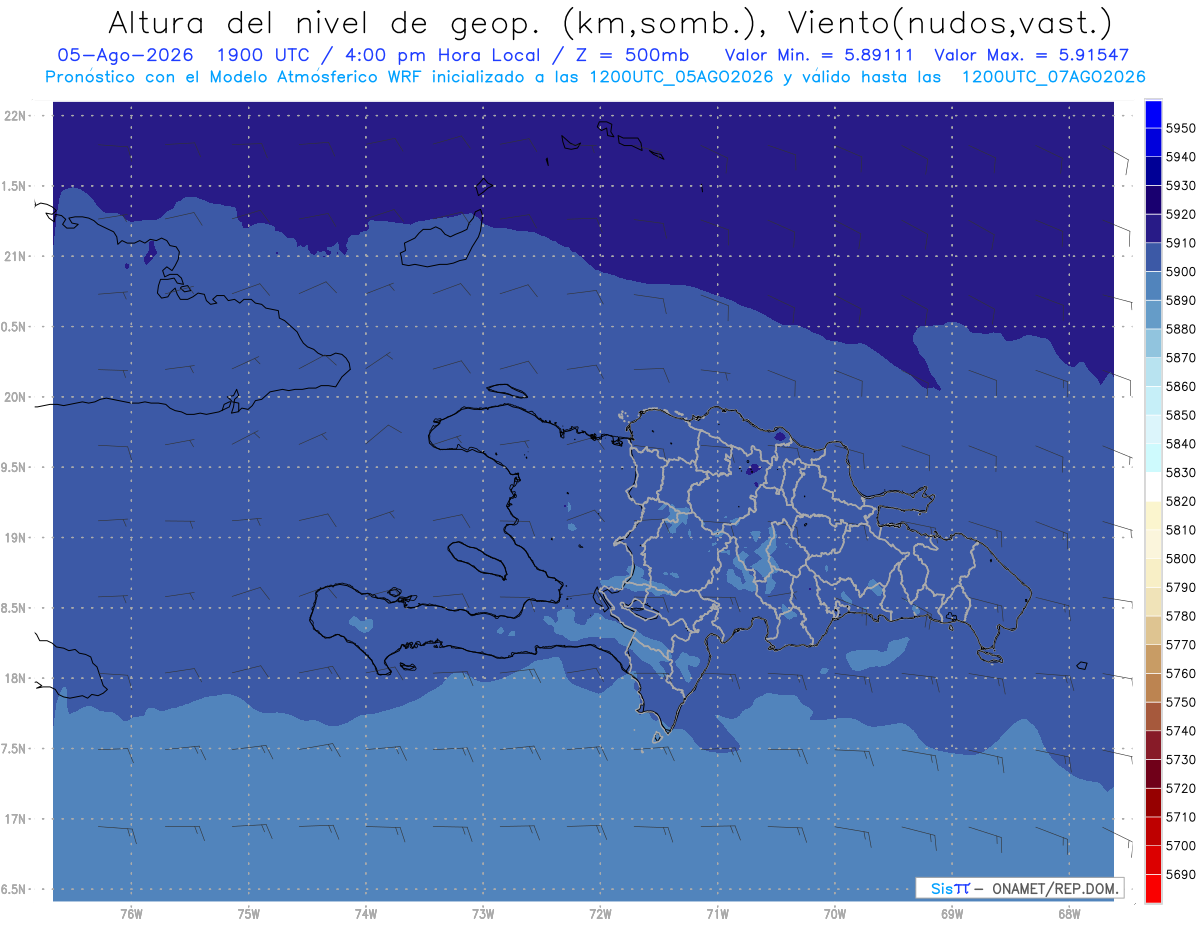Click the 22N latitude label
Image resolution: width=1200 pixels, height=927 pixels.
tap(14, 116)
